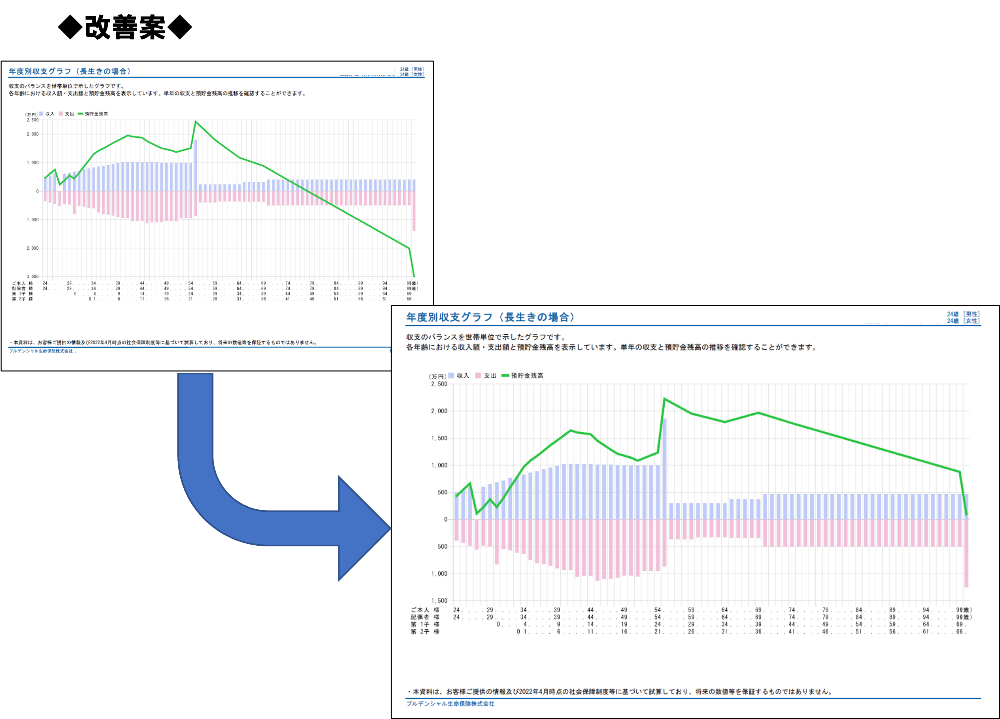Screen dimensions: 1000x719
Task: Click the 収入 legend marker in upper-left chart
Action: pos(43,115)
